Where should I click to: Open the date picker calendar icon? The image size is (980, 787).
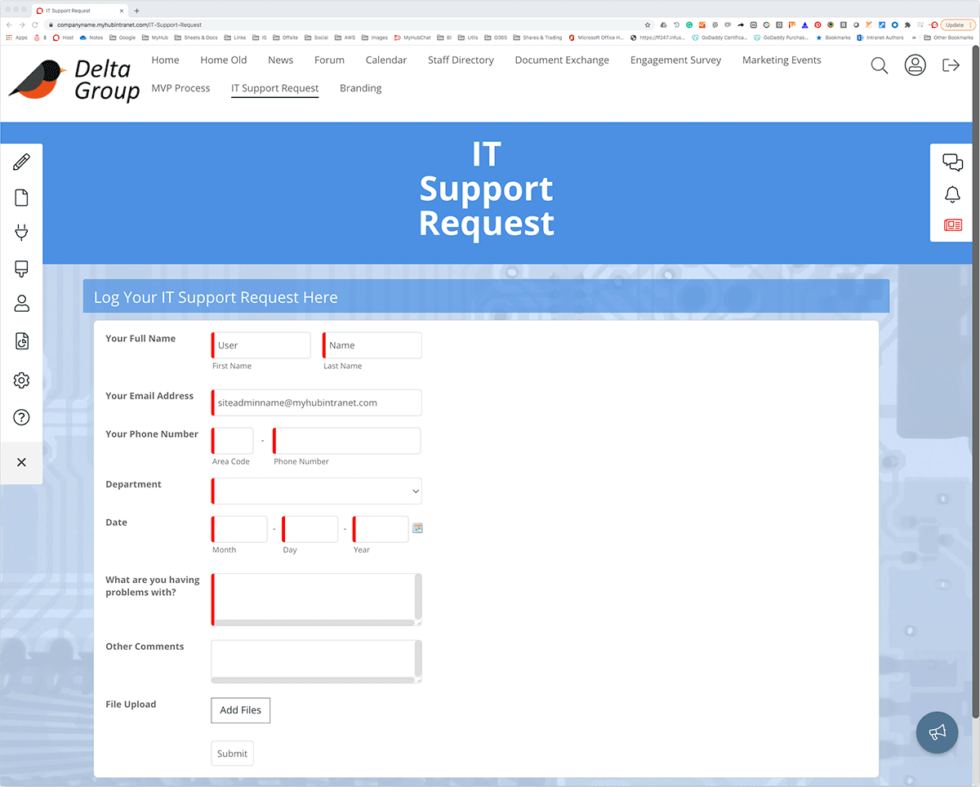418,528
